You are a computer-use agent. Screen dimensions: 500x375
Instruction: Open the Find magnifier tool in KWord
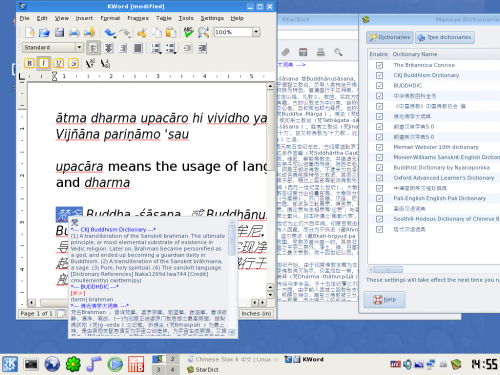click(203, 32)
